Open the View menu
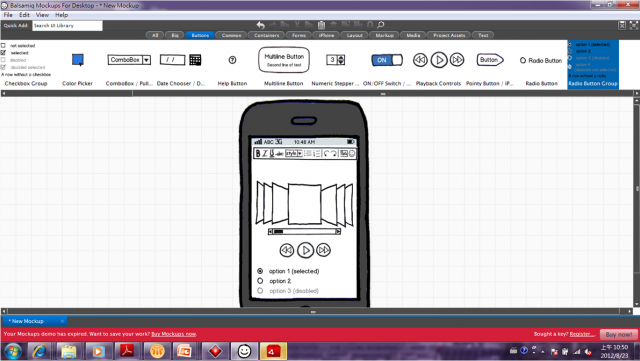The image size is (640, 361). pyautogui.click(x=42, y=15)
